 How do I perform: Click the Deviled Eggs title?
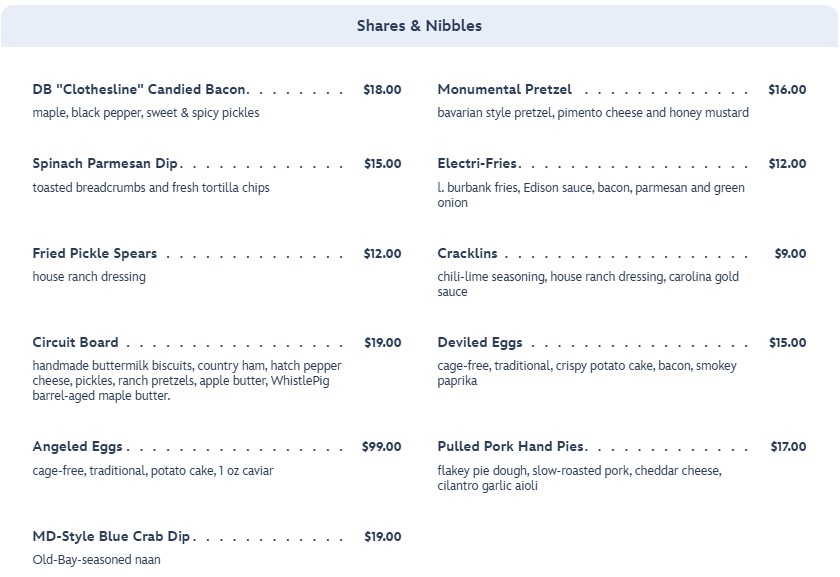(480, 343)
